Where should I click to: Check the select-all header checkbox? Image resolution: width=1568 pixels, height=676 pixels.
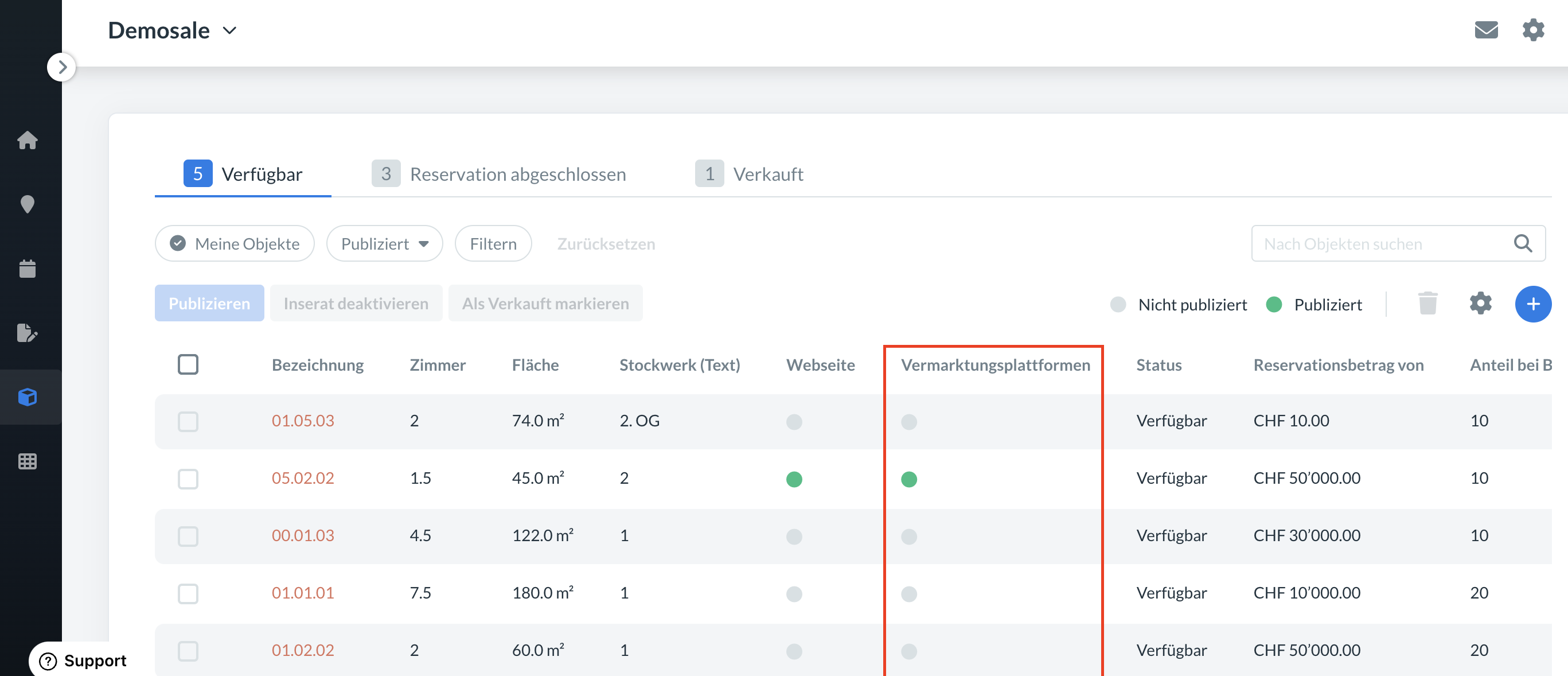(188, 365)
